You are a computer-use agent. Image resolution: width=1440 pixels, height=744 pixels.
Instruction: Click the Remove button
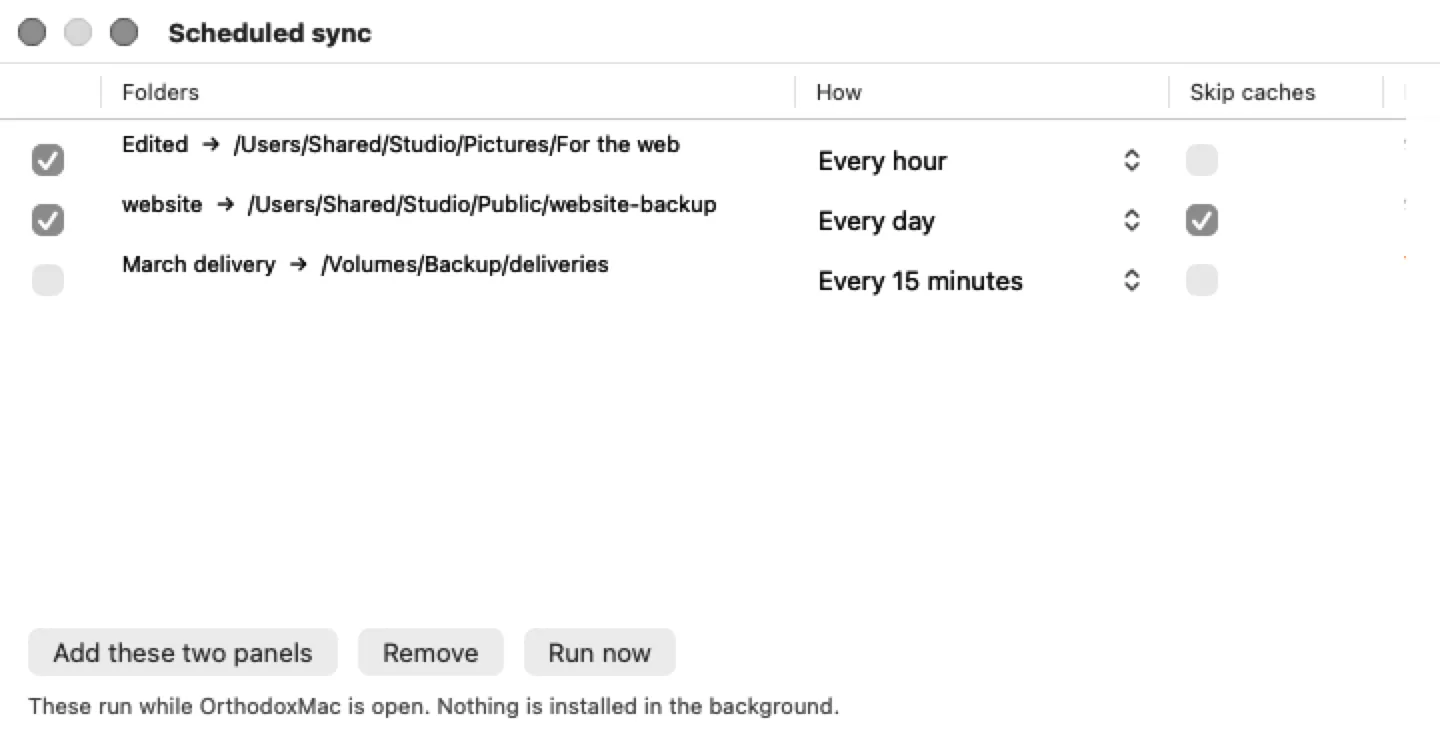(x=431, y=653)
